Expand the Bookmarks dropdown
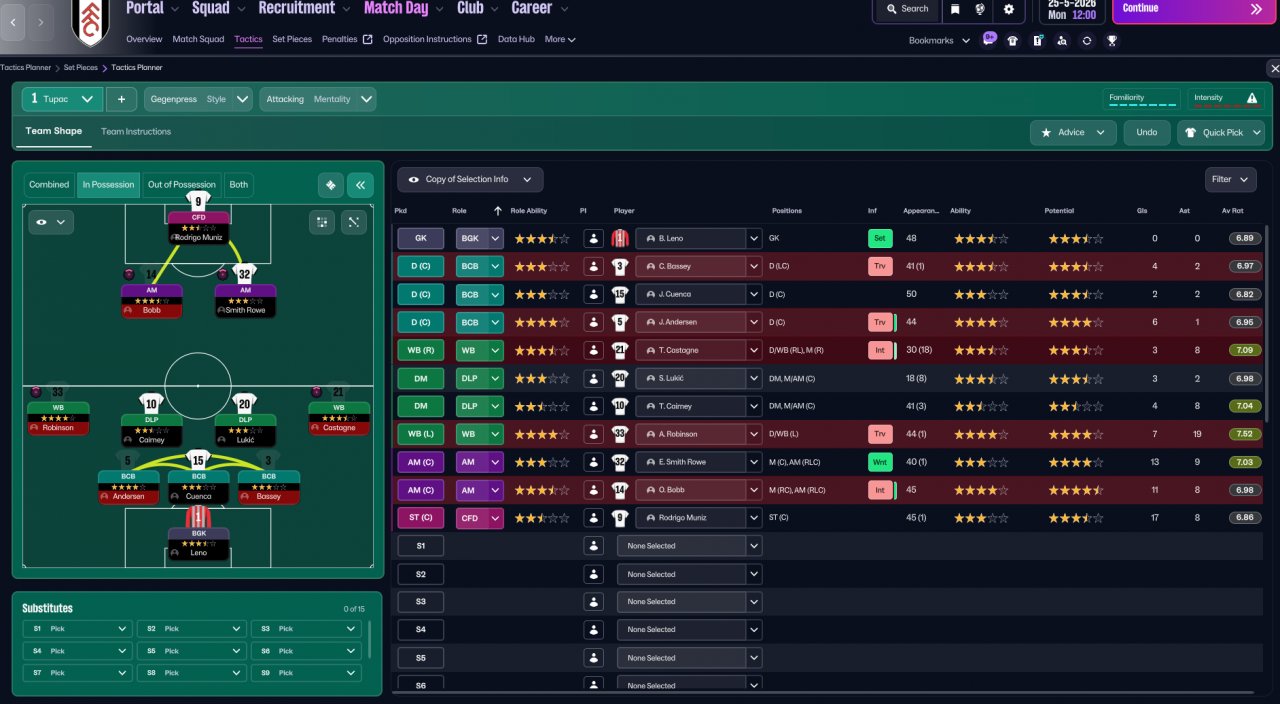Image resolution: width=1280 pixels, height=704 pixels. click(939, 41)
